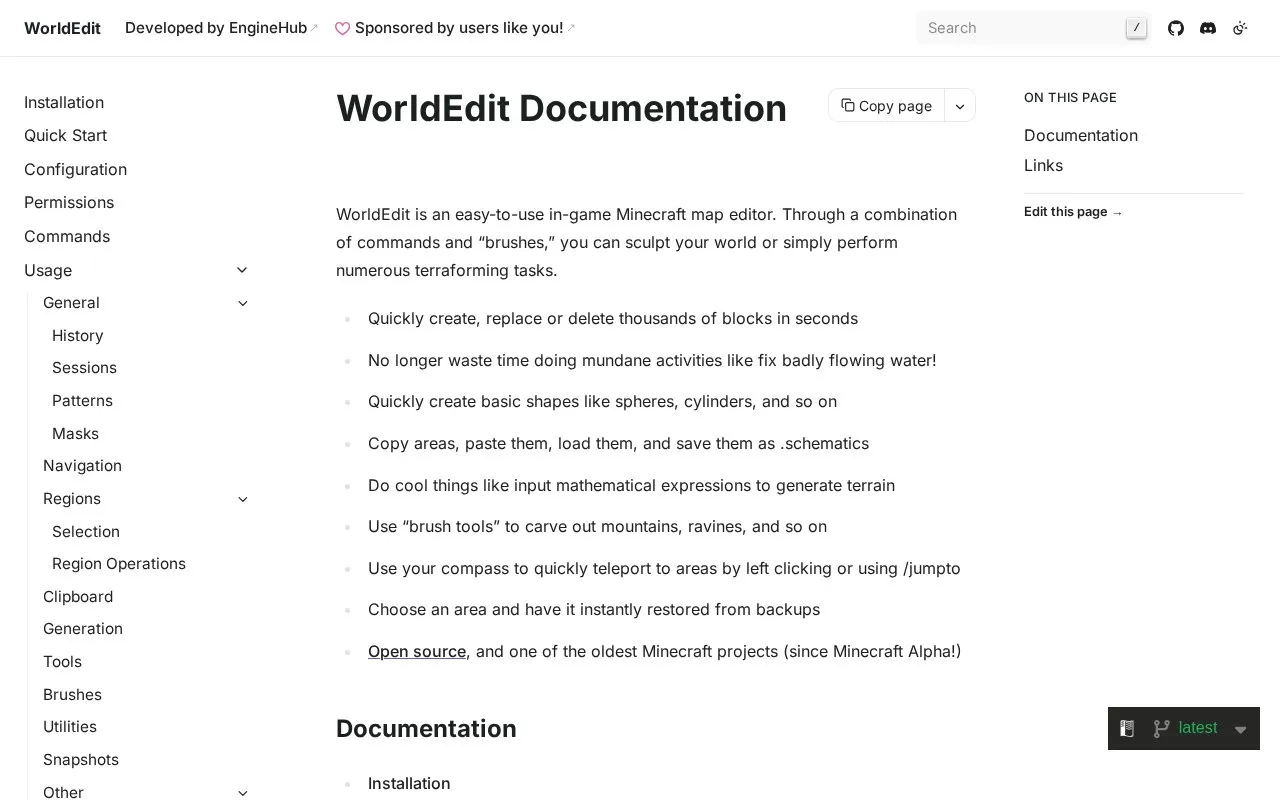Viewport: 1280px width, 800px height.
Task: Jump to Documentation in On This Page
Action: click(x=1080, y=135)
